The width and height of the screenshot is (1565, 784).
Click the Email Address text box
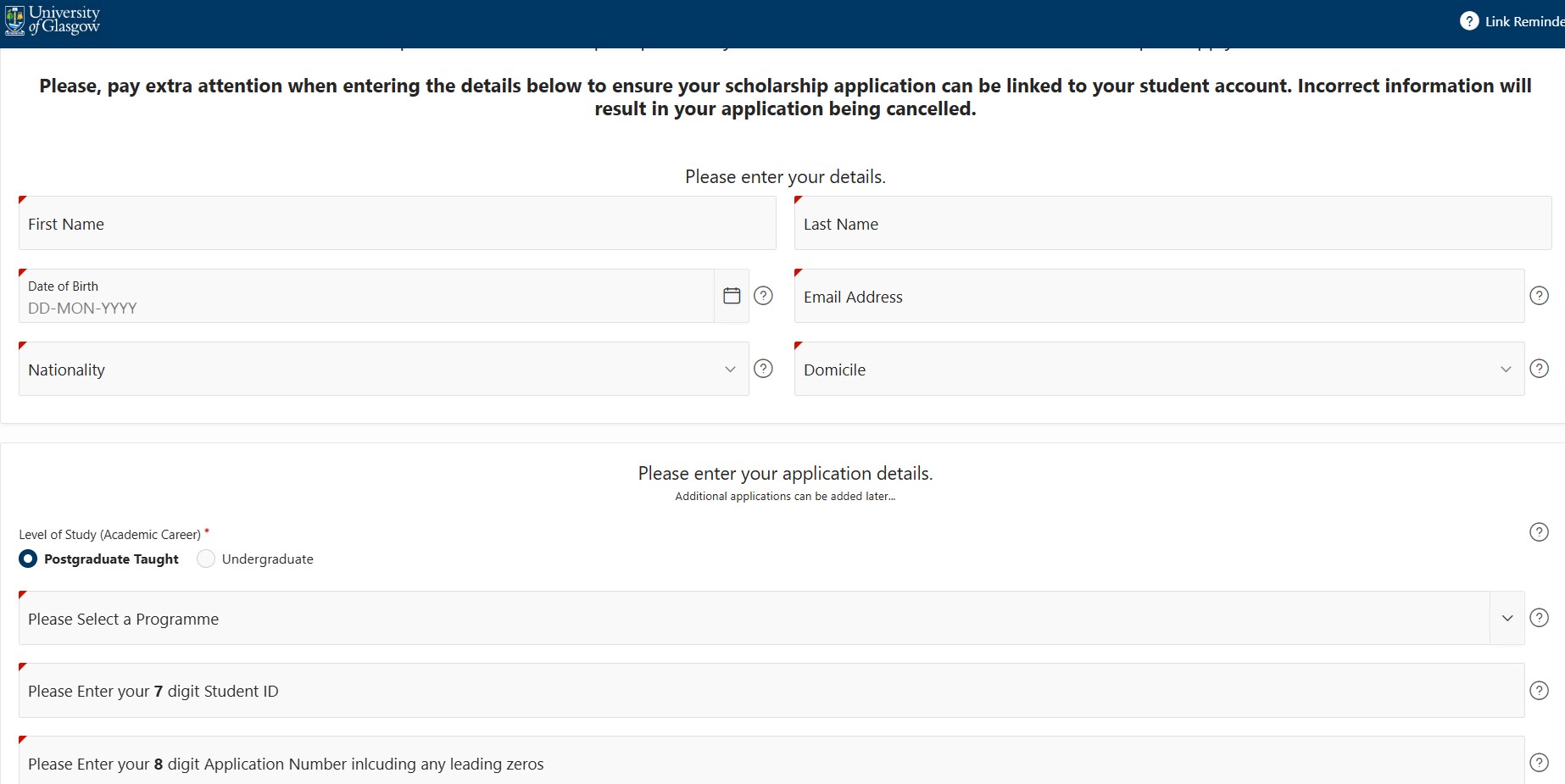1159,297
